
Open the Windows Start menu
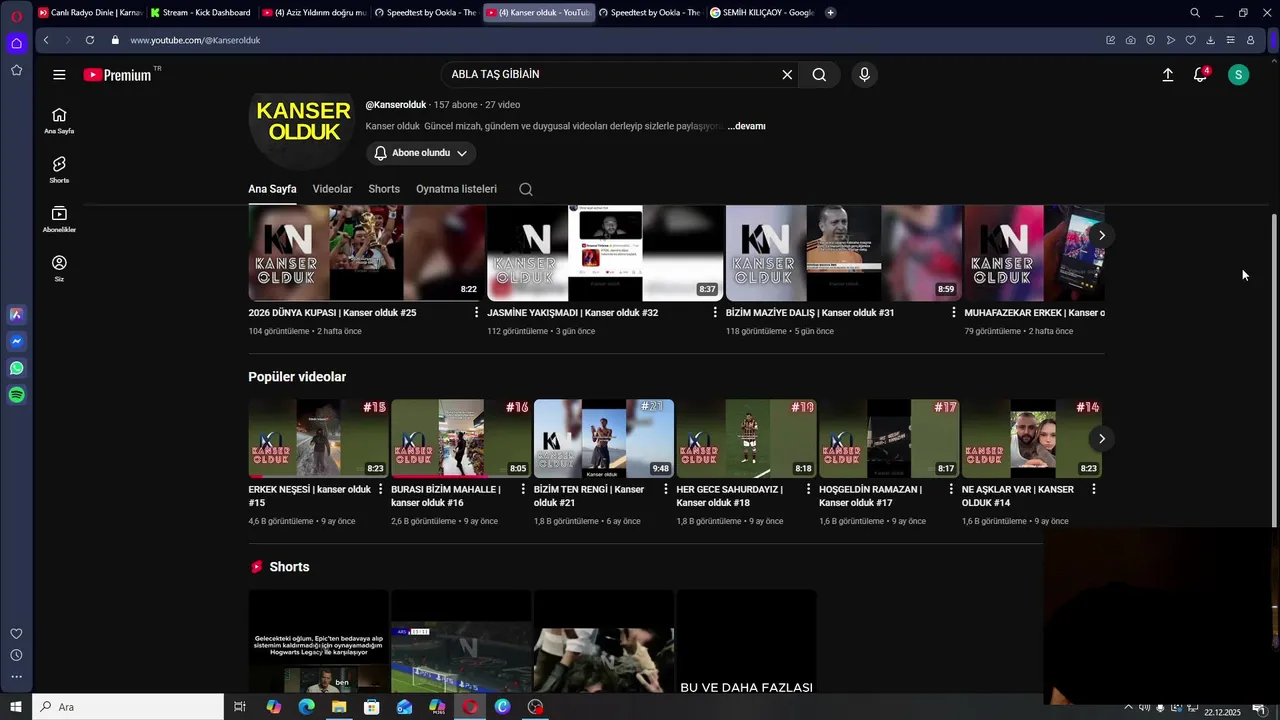pyautogui.click(x=16, y=707)
